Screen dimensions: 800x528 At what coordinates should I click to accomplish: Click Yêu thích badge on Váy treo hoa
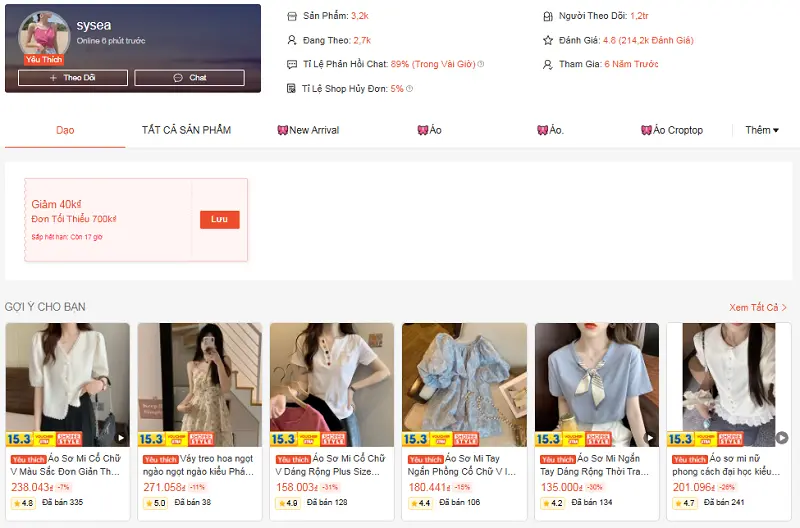pos(161,460)
